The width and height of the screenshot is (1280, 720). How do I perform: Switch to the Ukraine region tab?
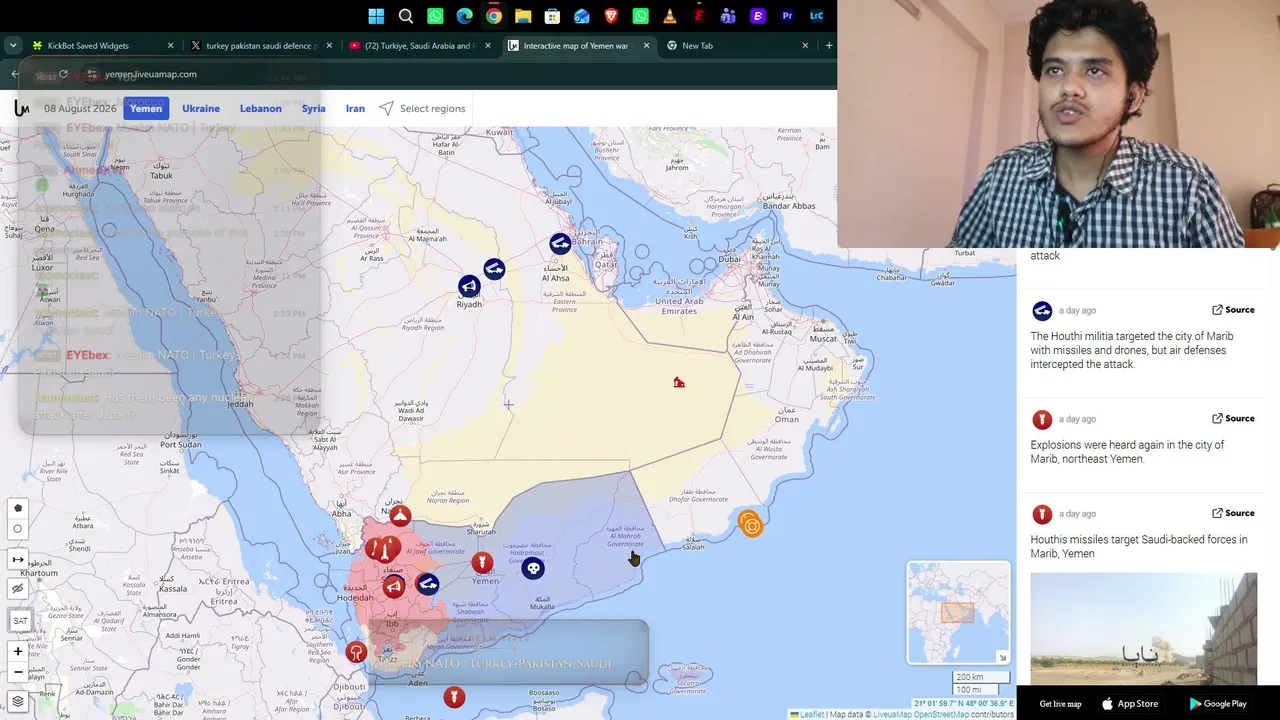coord(201,108)
